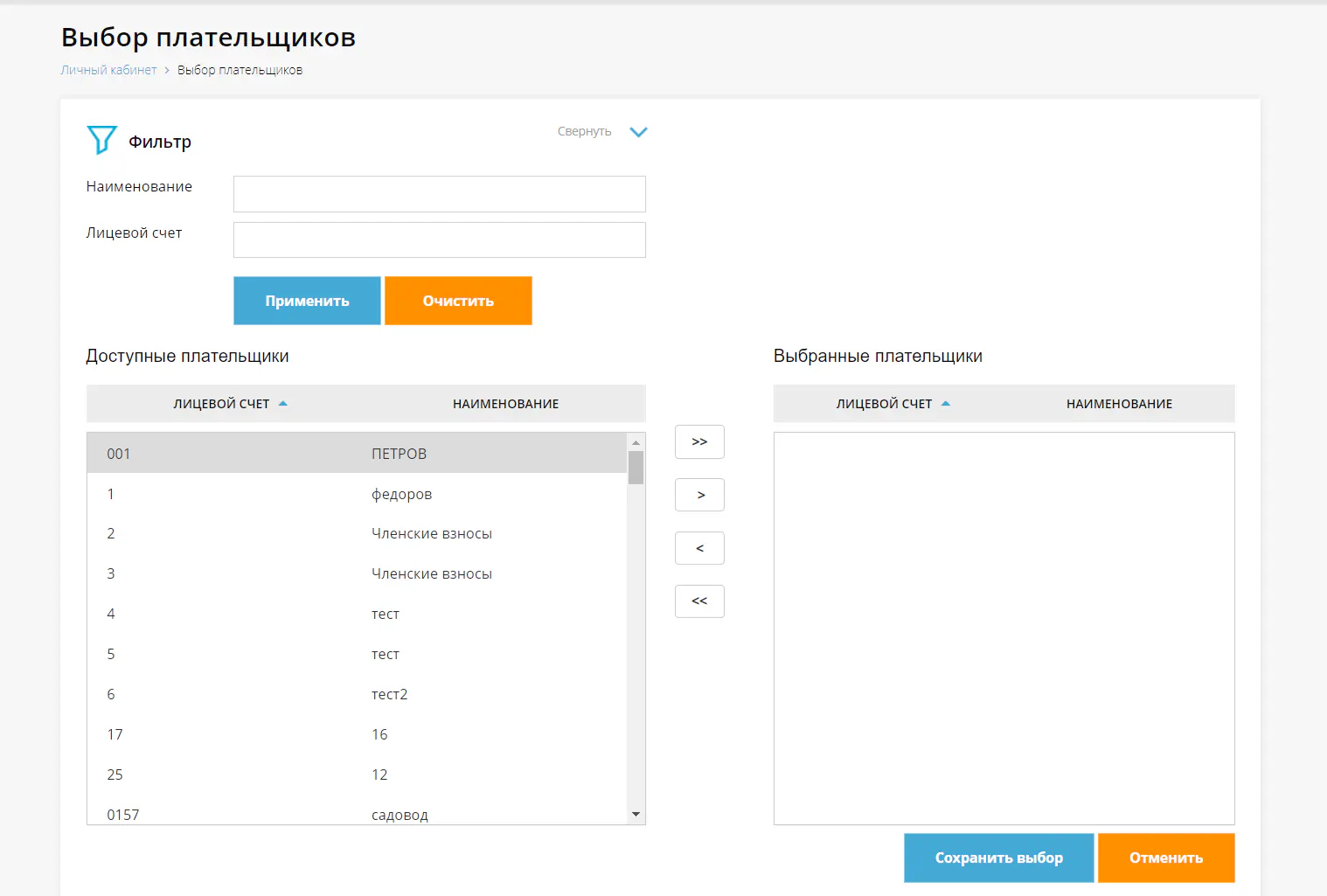Select the федоров payer row
This screenshot has height=896, width=1327.
(357, 495)
